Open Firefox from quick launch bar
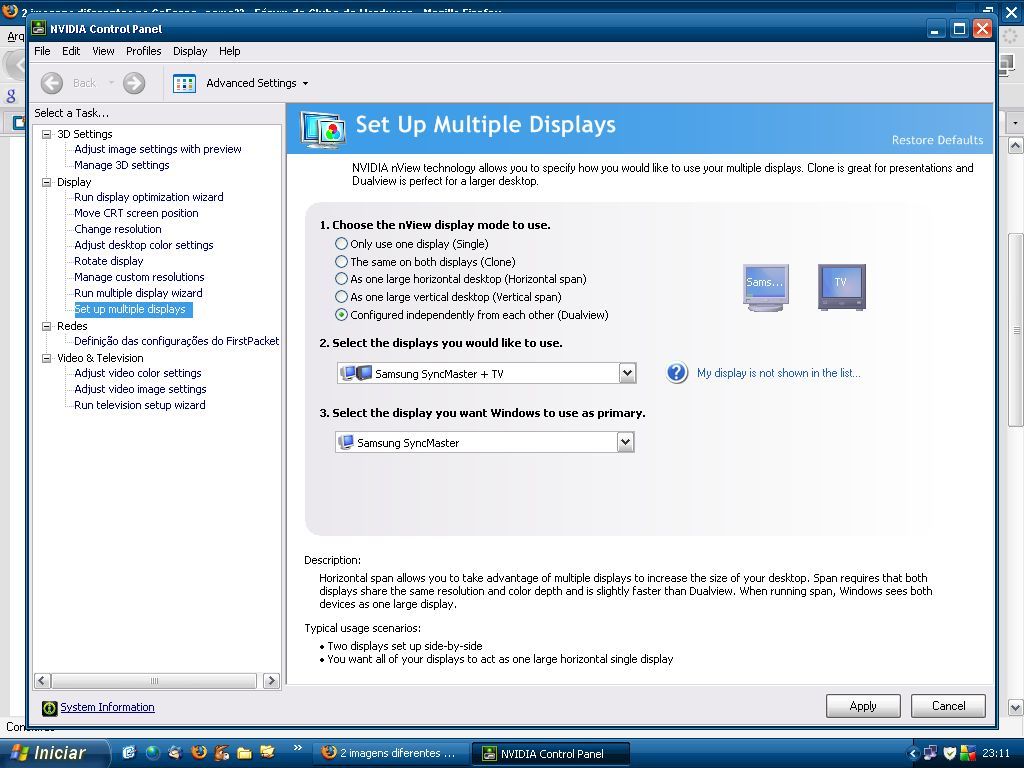1024x768 pixels. 199,753
